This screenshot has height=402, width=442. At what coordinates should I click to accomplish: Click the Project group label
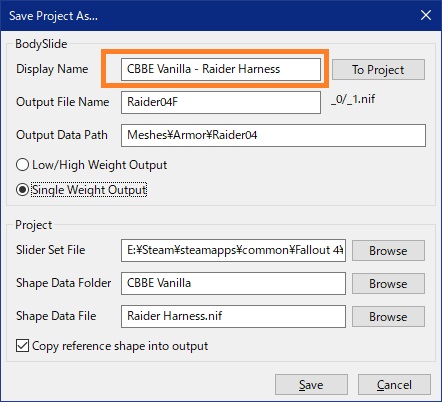pos(34,225)
